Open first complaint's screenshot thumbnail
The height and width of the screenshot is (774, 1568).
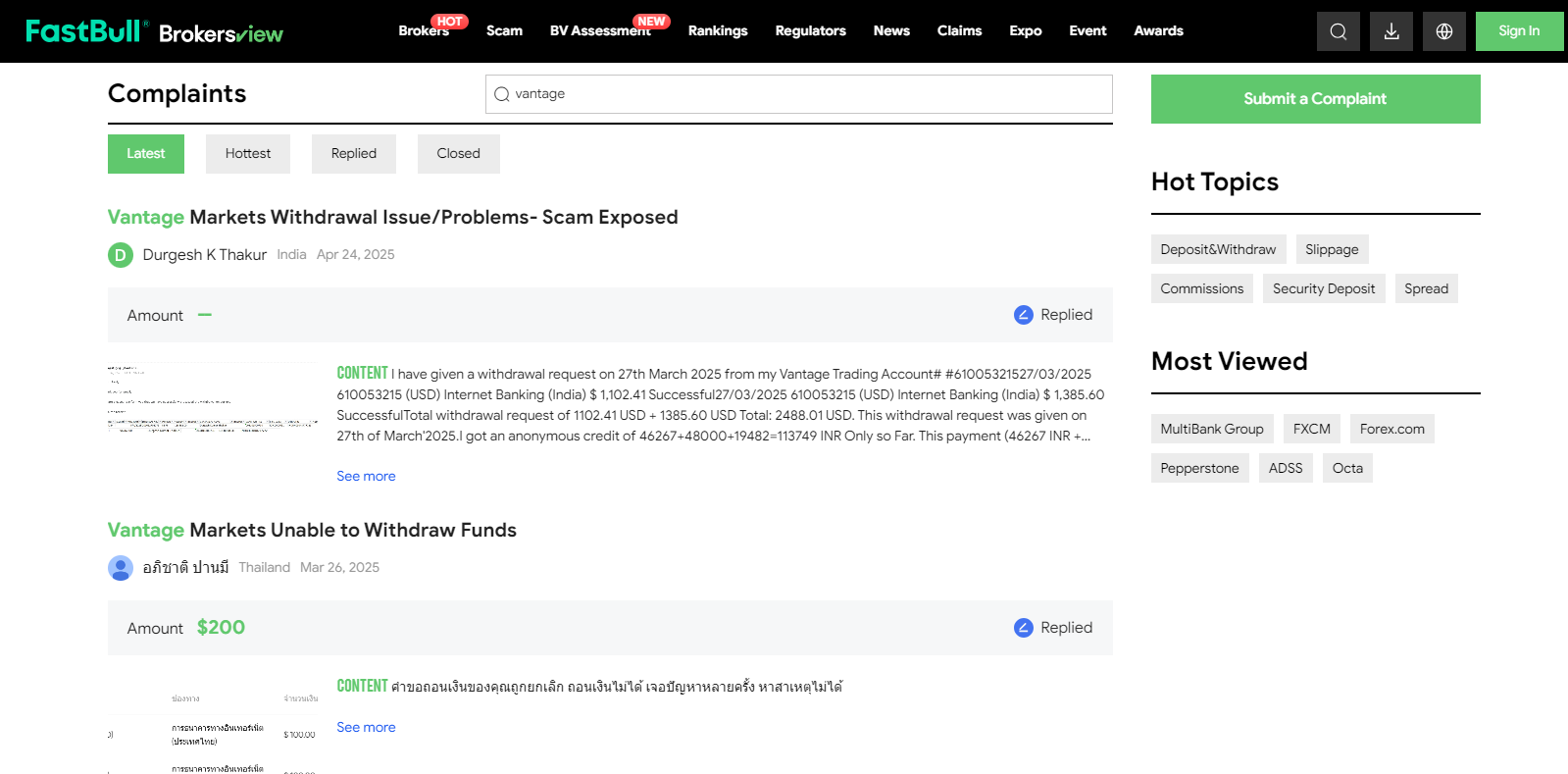pyautogui.click(x=213, y=398)
